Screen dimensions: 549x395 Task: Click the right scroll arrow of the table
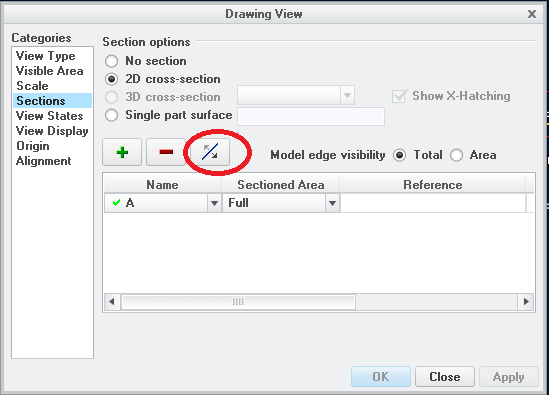[x=526, y=302]
